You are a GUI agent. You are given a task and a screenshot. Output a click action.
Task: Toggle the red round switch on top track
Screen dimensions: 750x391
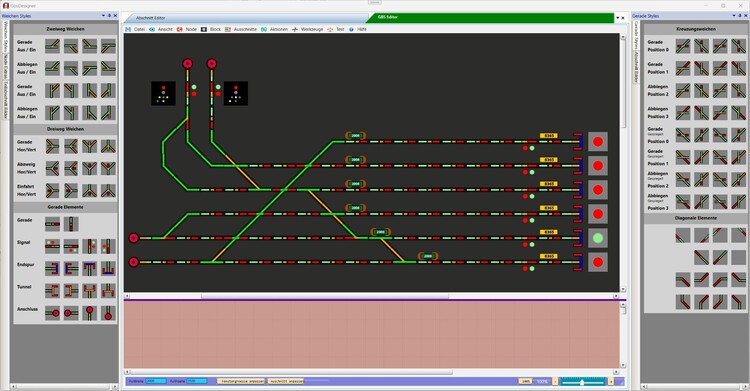(x=598, y=142)
